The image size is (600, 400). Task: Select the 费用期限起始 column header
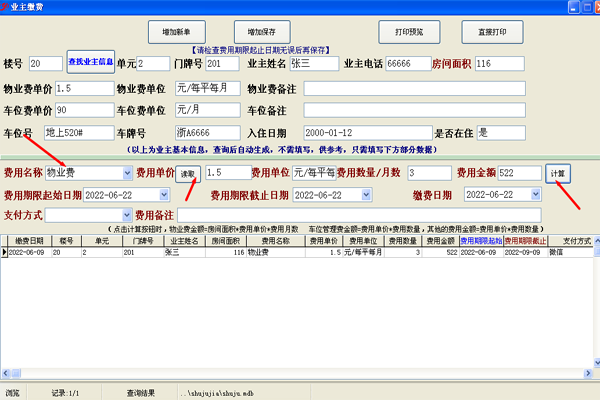point(481,241)
